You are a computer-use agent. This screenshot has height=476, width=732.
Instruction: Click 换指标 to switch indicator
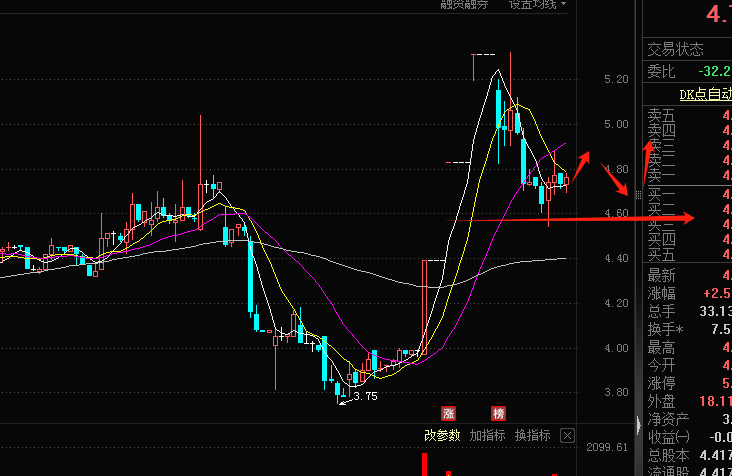coord(532,435)
